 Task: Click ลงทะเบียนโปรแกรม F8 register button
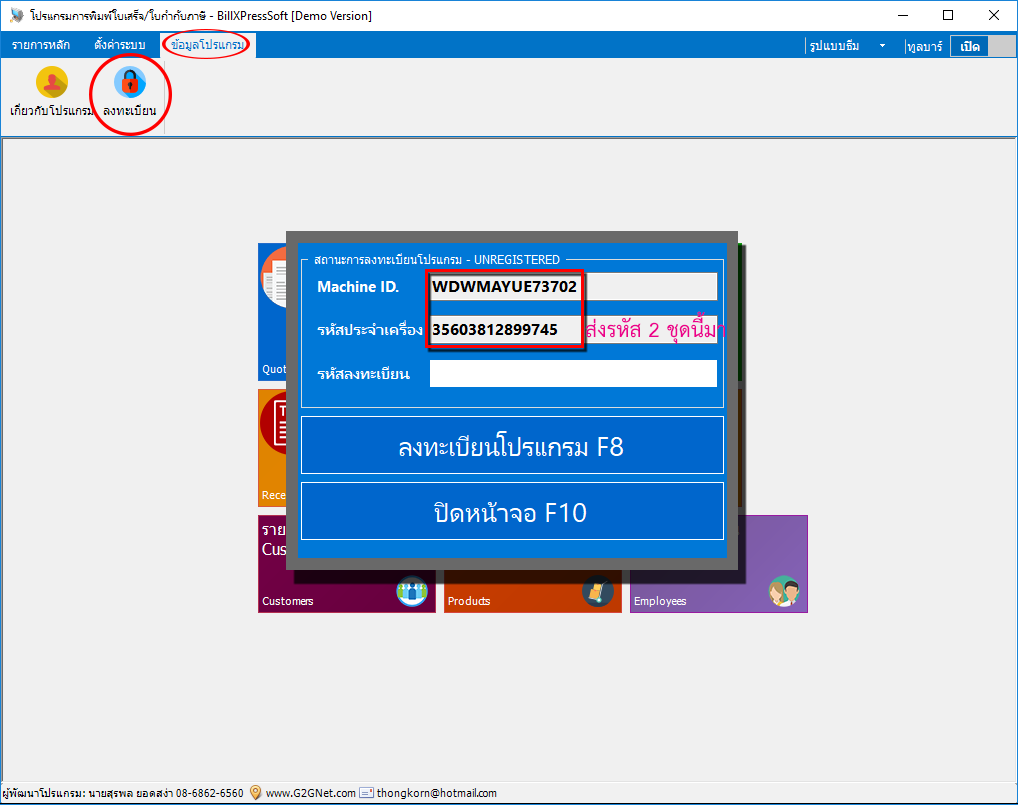click(x=512, y=445)
